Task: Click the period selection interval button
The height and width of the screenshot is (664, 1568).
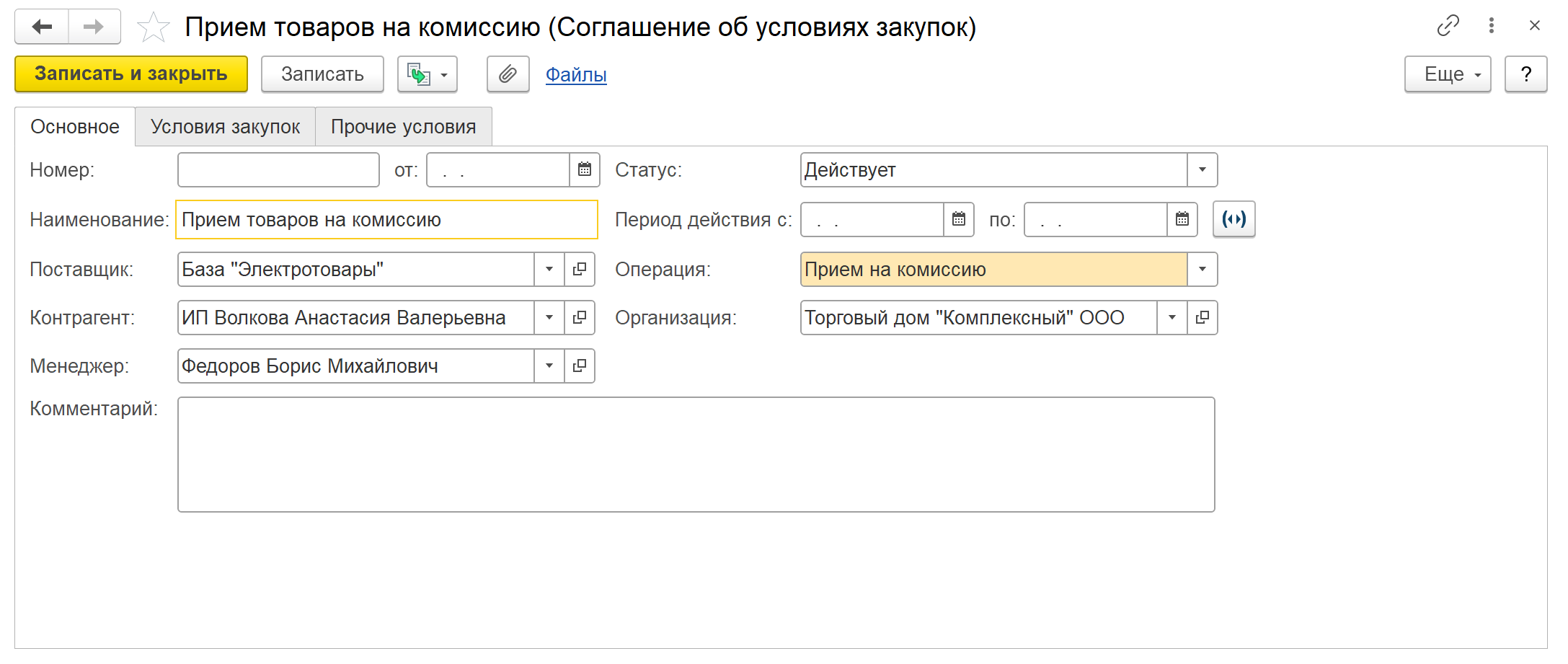Action: pyautogui.click(x=1233, y=219)
